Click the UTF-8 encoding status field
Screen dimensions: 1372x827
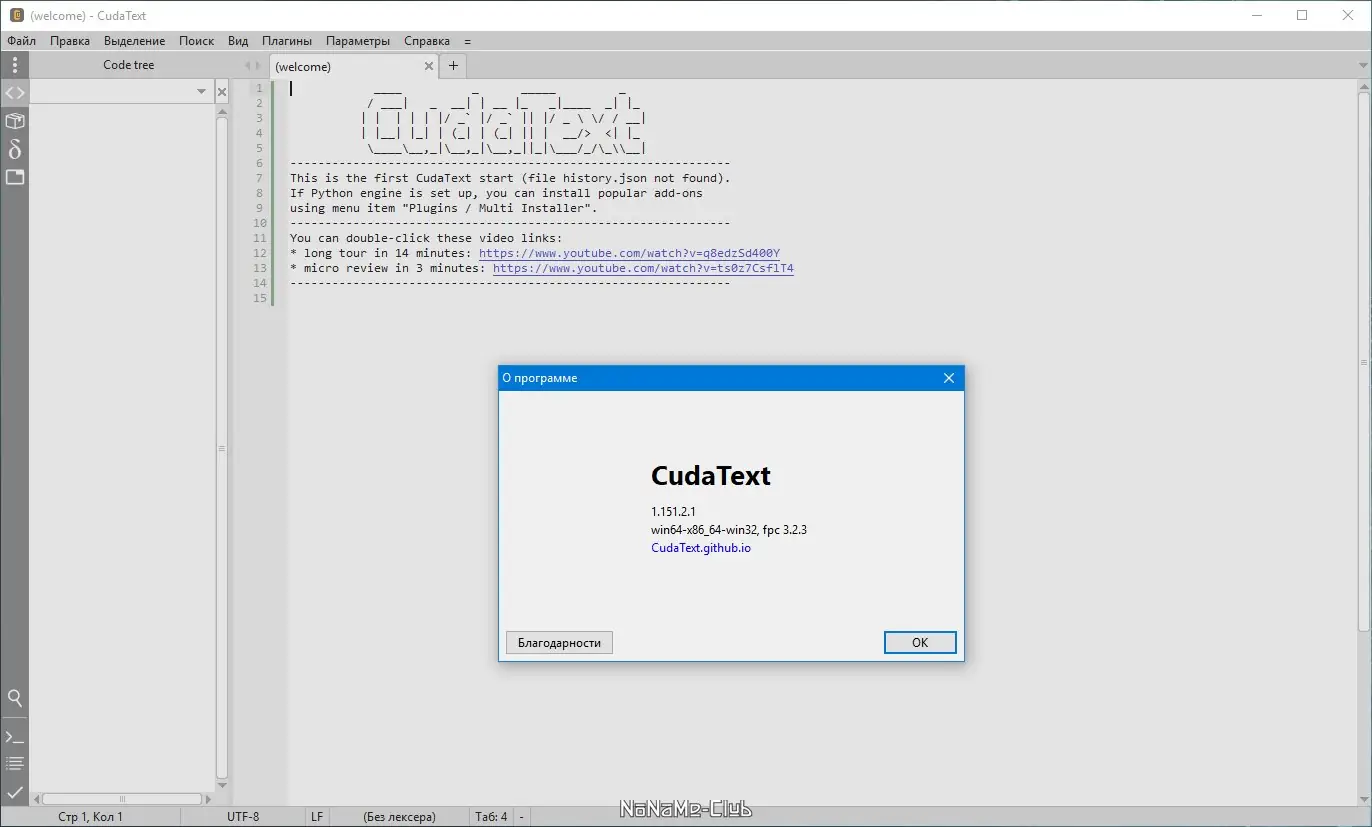243,817
